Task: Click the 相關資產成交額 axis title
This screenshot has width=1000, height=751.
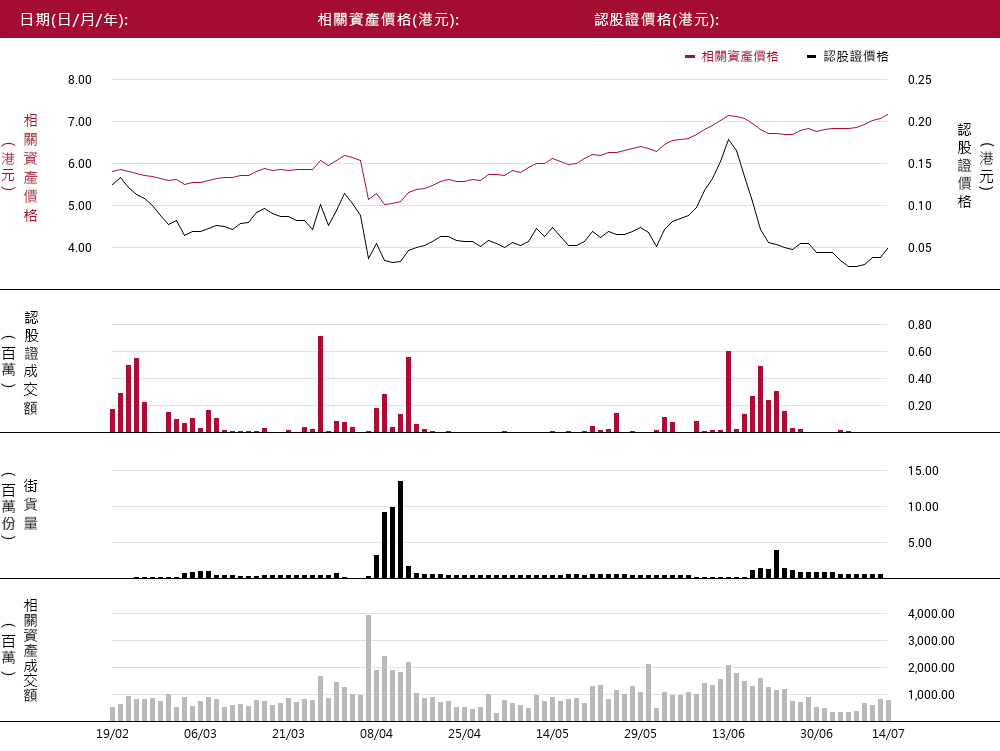Action: pos(31,650)
